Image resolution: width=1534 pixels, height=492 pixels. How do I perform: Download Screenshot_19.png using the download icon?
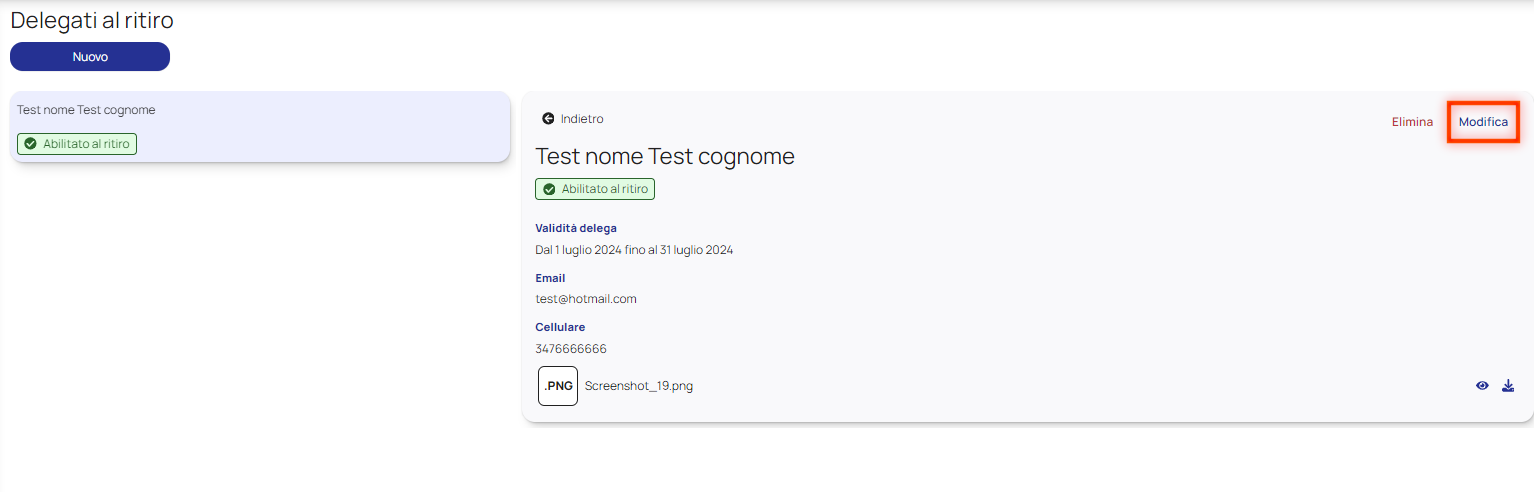(x=1508, y=386)
